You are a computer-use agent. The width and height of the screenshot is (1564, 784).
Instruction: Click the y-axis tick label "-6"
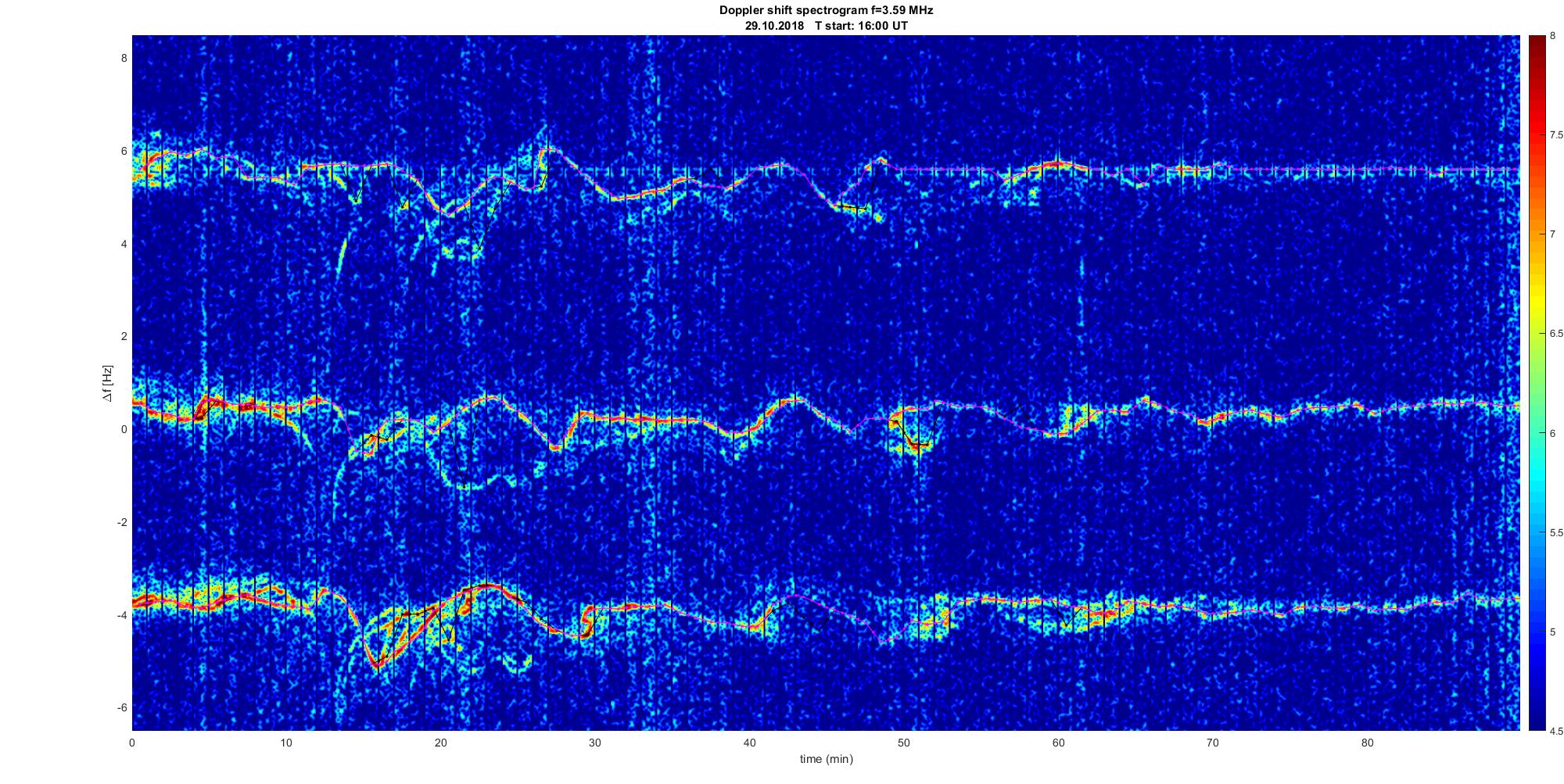pos(122,707)
